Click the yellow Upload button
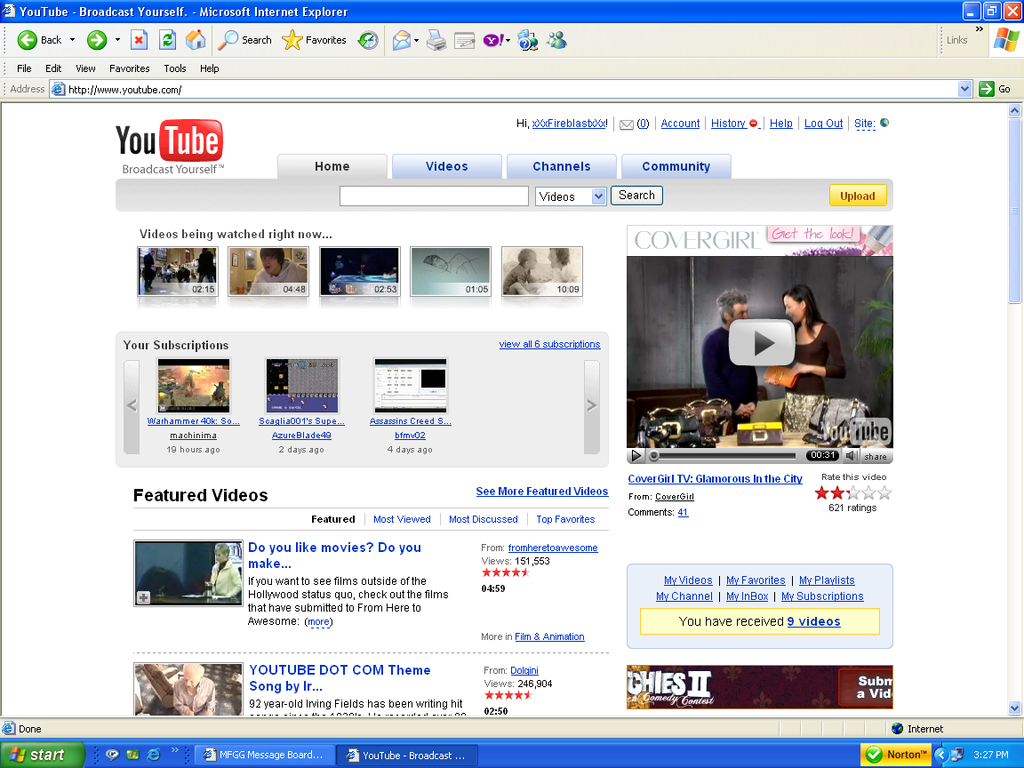The image size is (1024, 768). [x=857, y=196]
